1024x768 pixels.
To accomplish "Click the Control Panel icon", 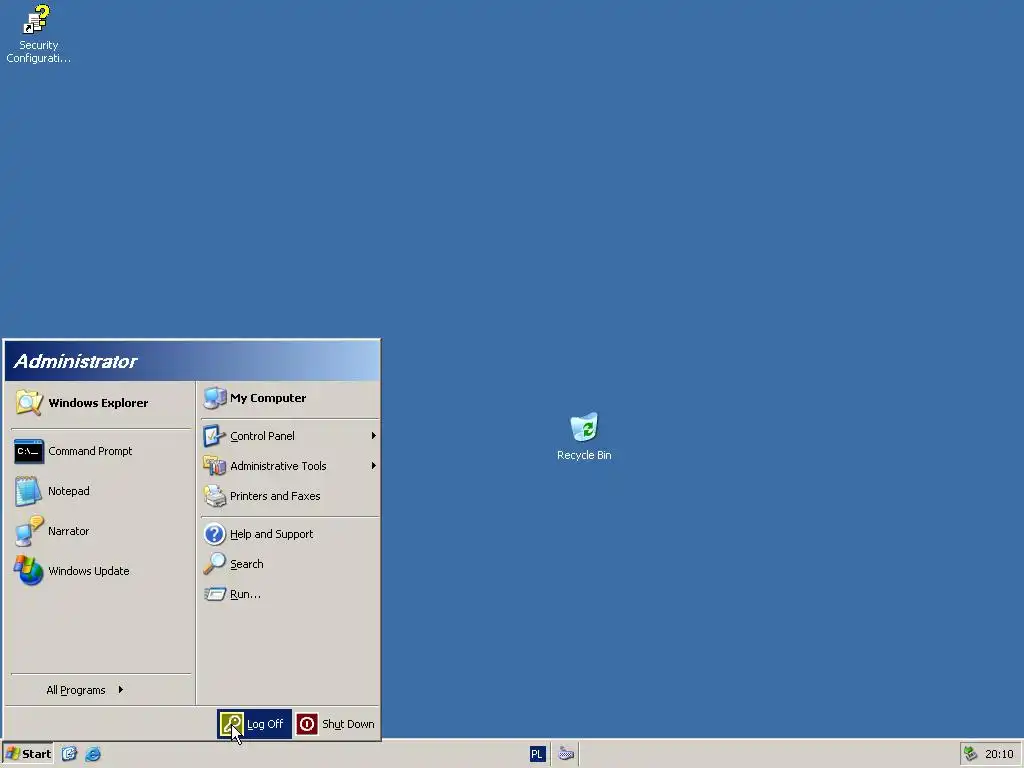I will (x=214, y=436).
